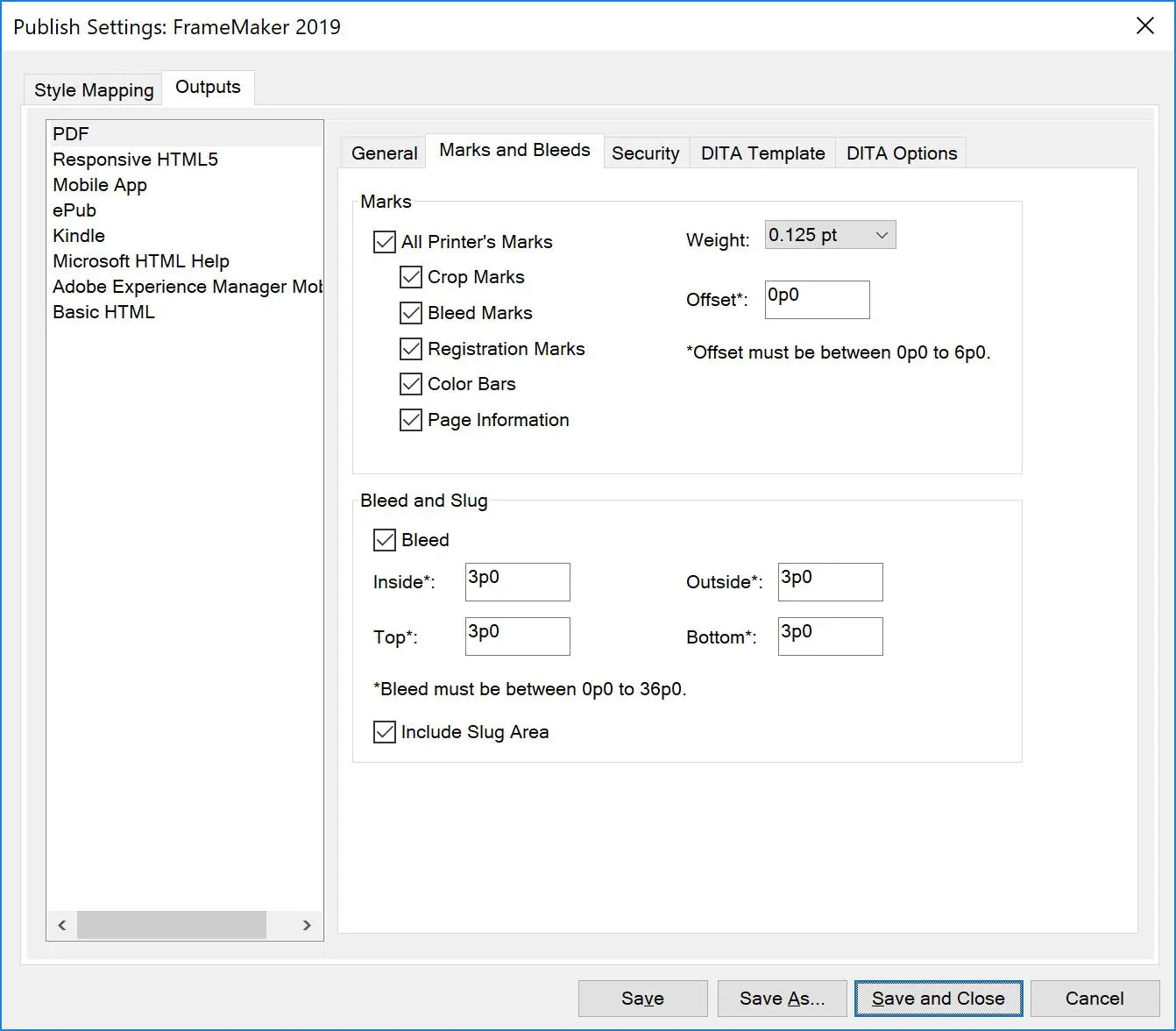Uncheck the All Printer's Marks checkbox

[385, 242]
